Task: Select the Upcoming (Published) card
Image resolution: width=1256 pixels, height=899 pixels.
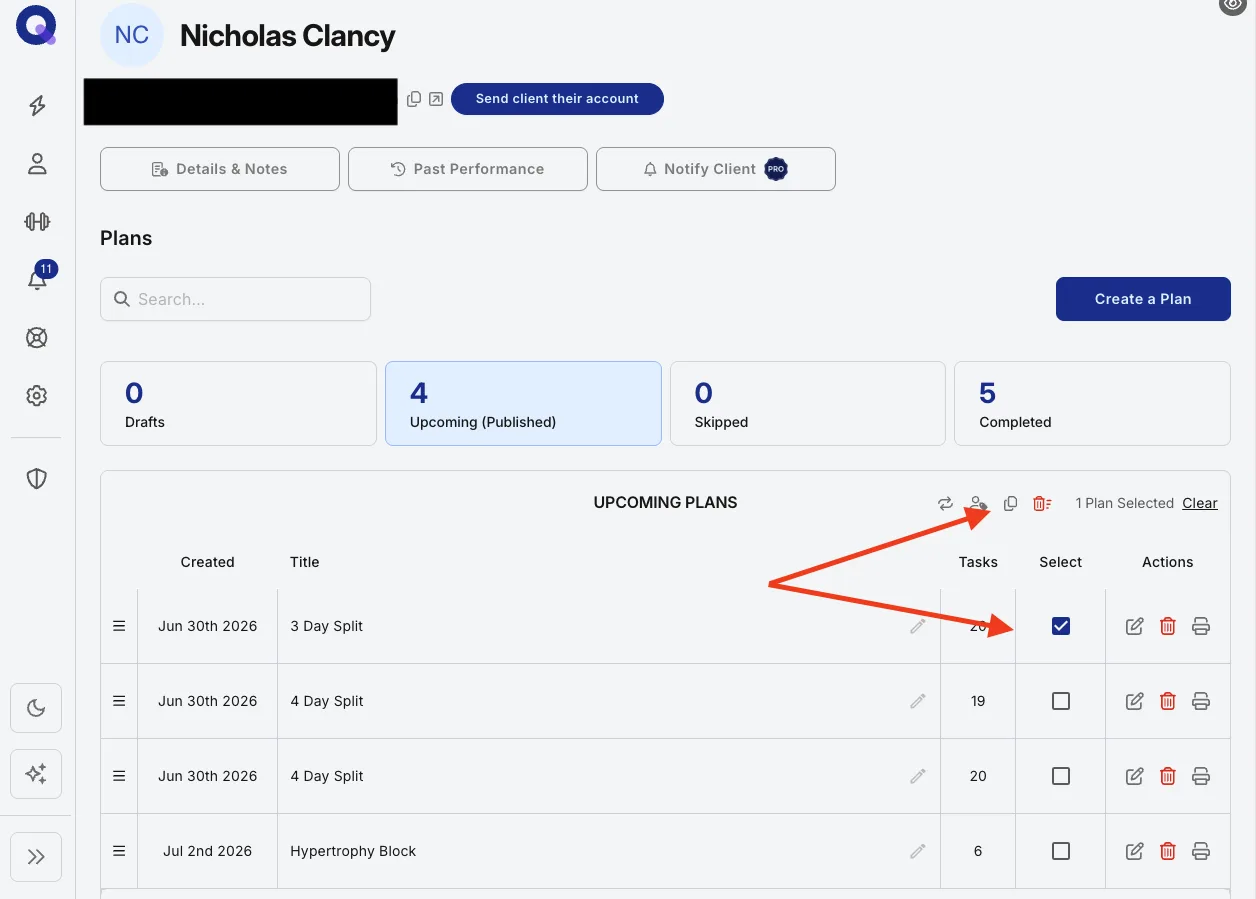Action: pyautogui.click(x=523, y=403)
